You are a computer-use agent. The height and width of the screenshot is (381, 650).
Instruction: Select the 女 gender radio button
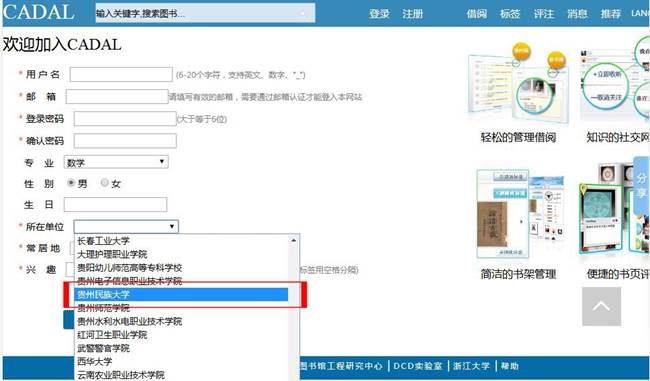coord(105,182)
